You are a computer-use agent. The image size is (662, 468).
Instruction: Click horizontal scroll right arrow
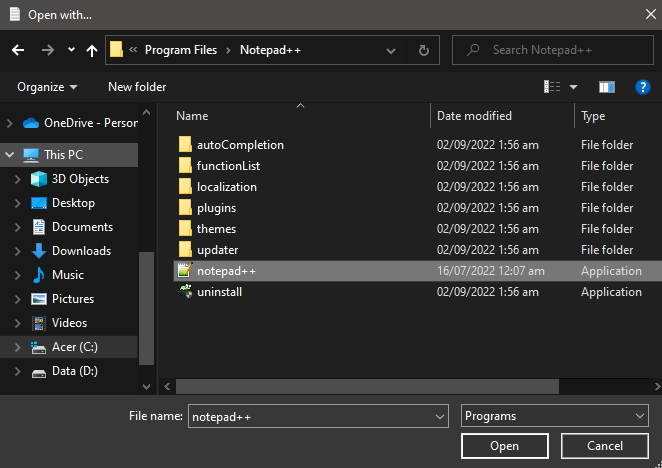click(x=657, y=386)
